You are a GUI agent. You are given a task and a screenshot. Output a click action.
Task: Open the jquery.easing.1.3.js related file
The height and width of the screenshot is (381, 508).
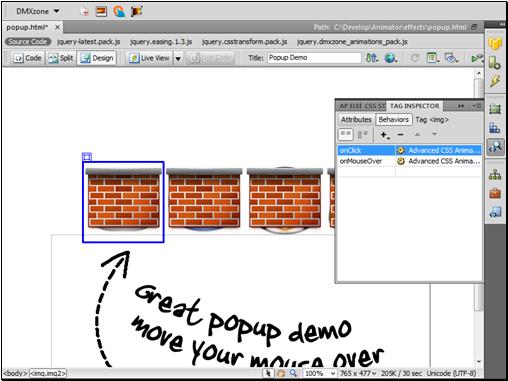click(x=161, y=42)
